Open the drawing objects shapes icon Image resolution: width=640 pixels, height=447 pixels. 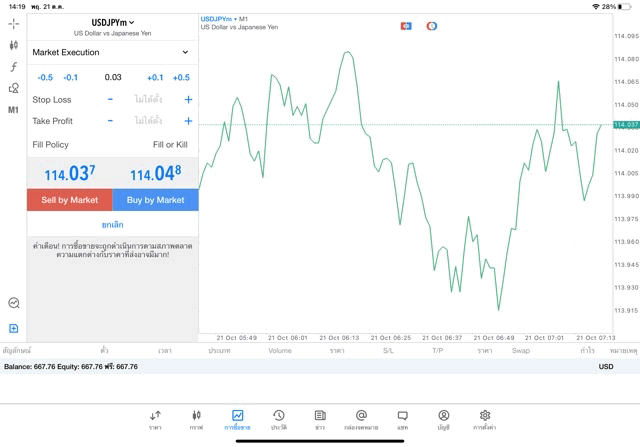(x=14, y=88)
